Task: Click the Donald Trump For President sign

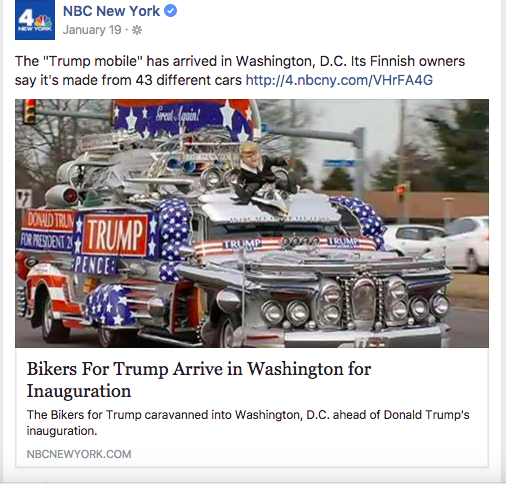Action: click(47, 230)
